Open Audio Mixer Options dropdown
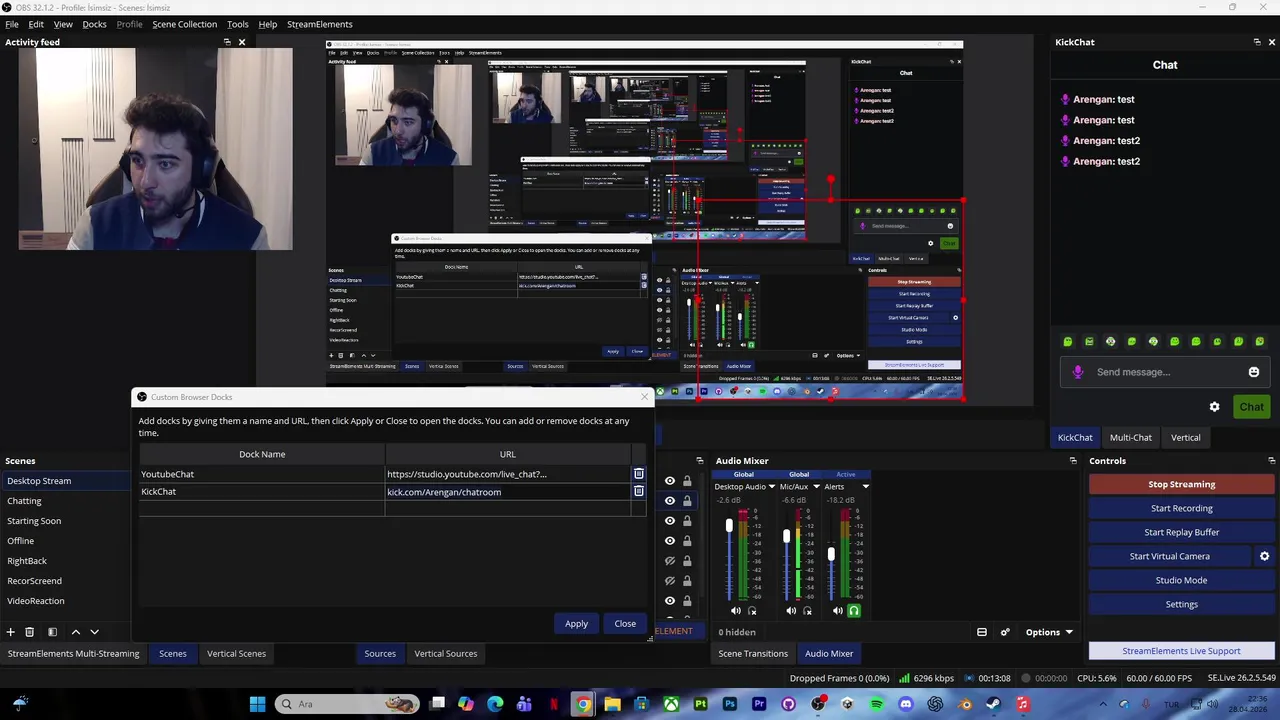 [x=1049, y=632]
